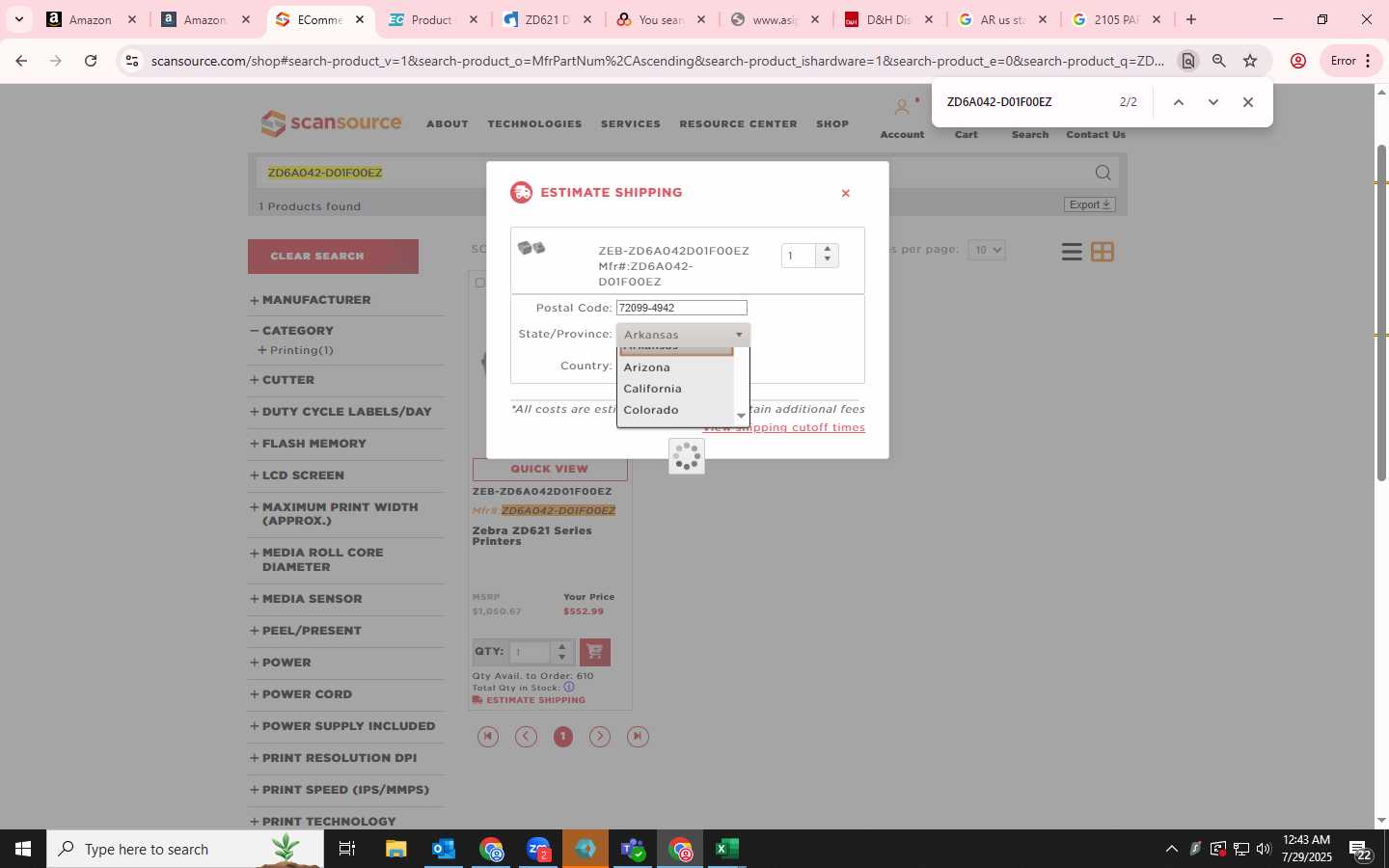Go to first results page
Image resolution: width=1389 pixels, height=868 pixels.
pyautogui.click(x=488, y=737)
